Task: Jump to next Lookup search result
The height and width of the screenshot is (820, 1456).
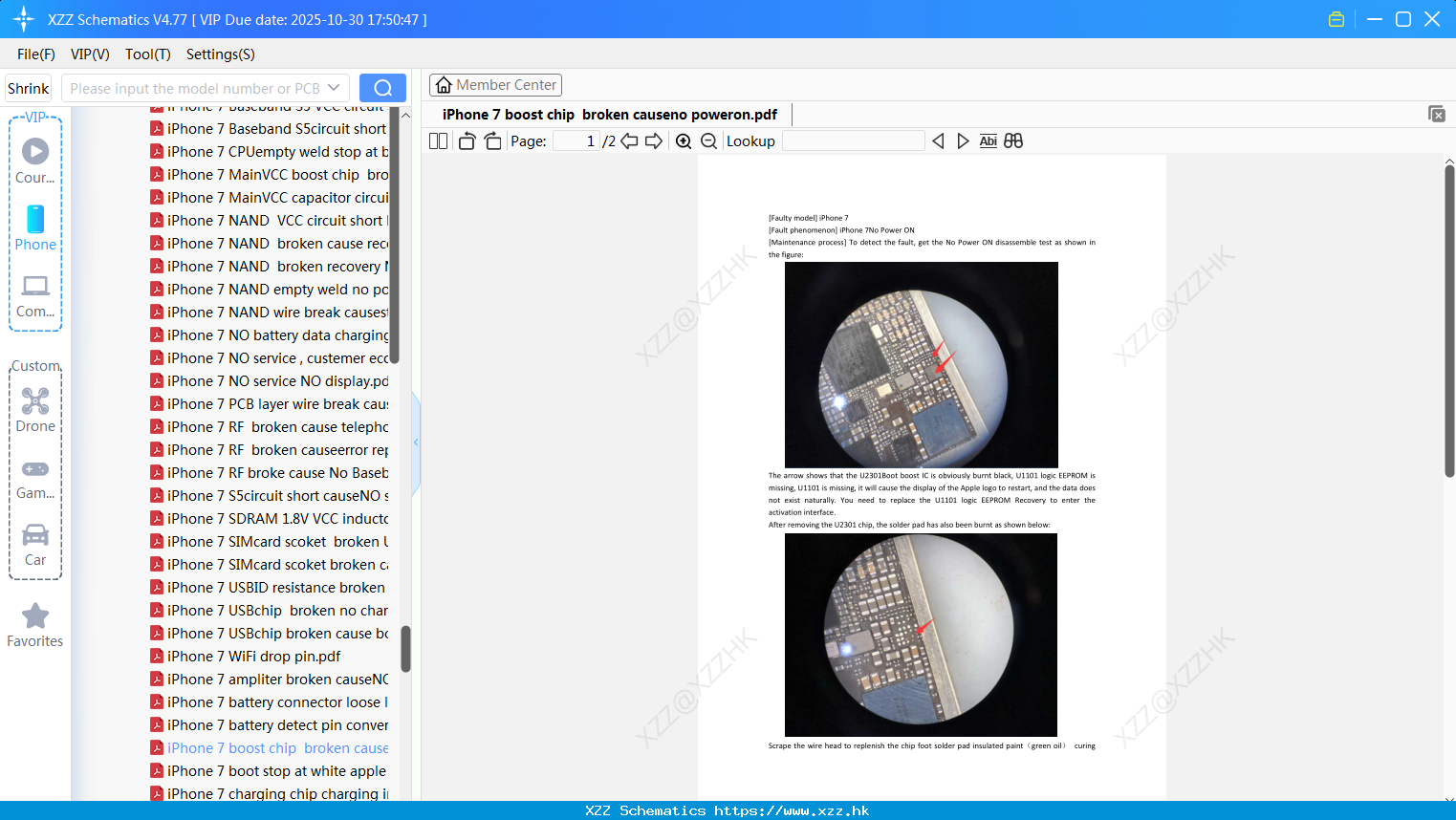Action: click(x=963, y=141)
